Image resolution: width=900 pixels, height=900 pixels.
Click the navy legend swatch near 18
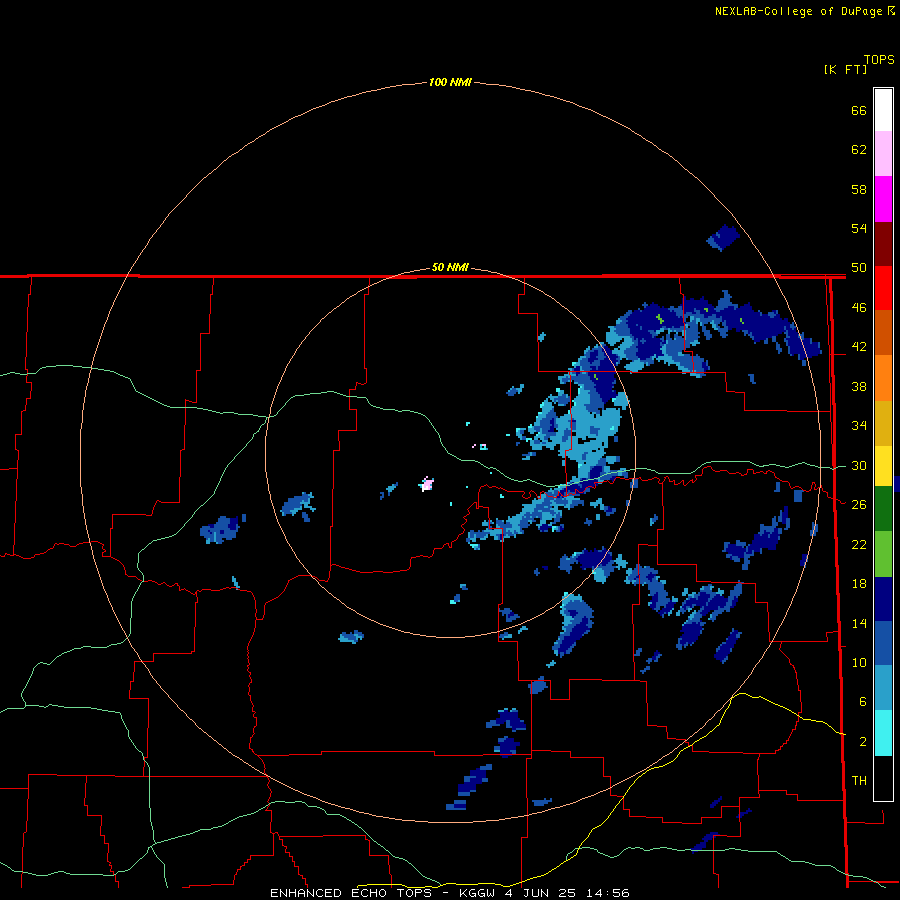click(883, 599)
